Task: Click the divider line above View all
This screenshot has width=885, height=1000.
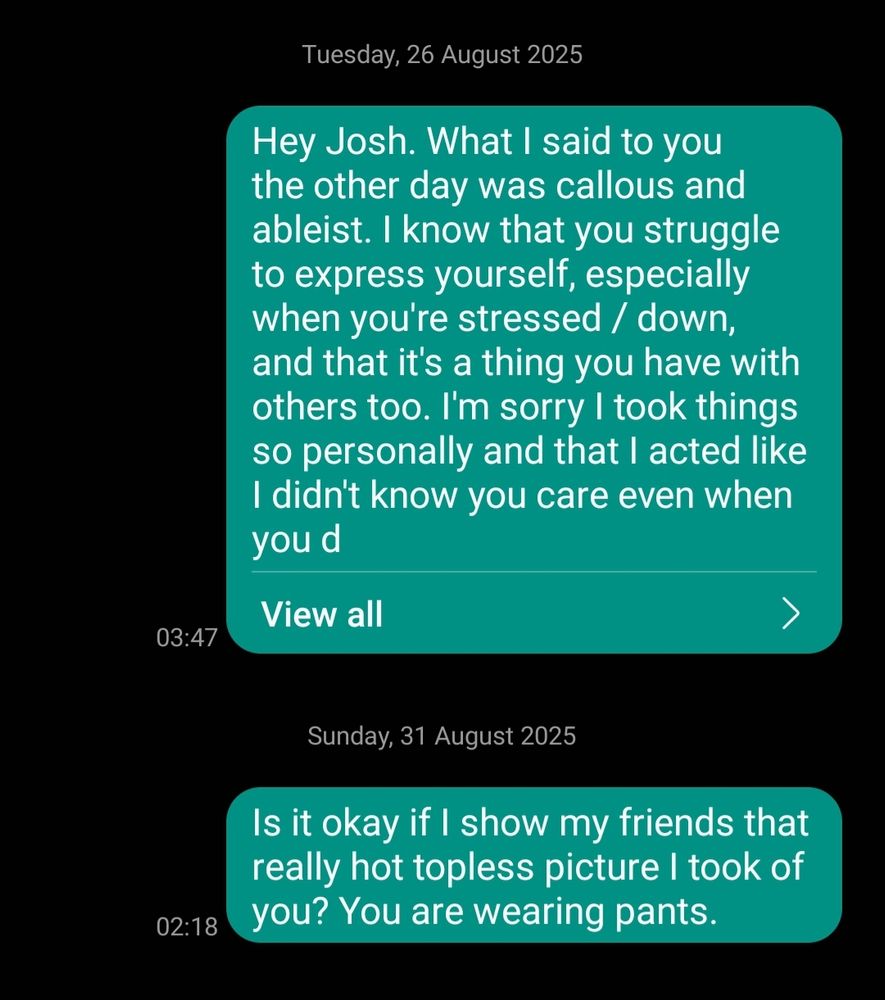Action: [x=534, y=572]
